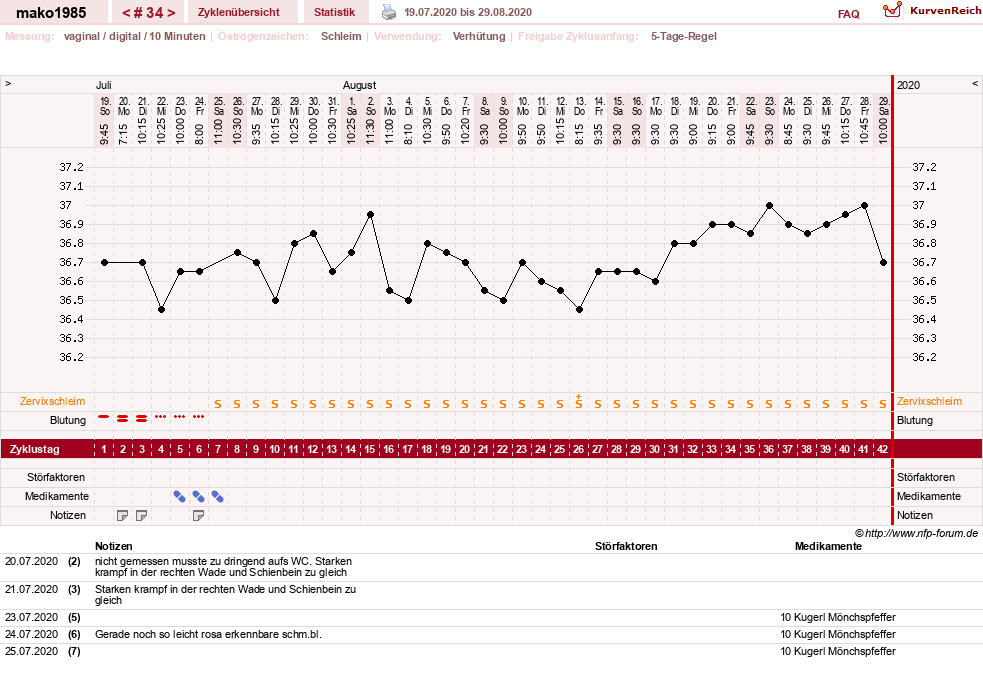The width and height of the screenshot is (983, 693).
Task: Open the note icon on cycle day 2
Action: click(x=123, y=516)
